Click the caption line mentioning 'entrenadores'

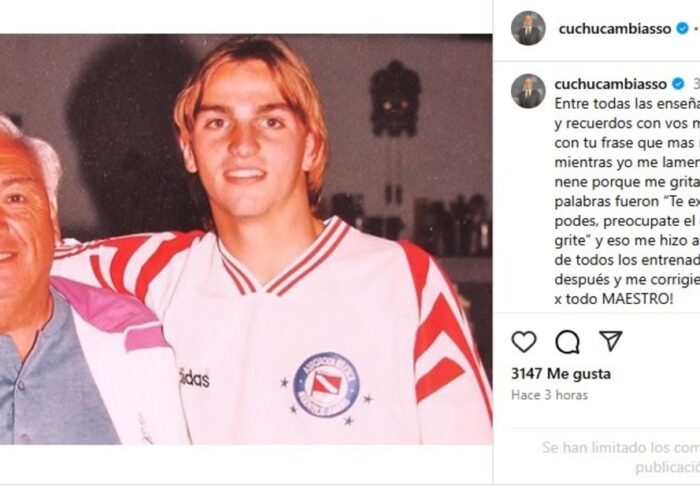[x=627, y=260]
